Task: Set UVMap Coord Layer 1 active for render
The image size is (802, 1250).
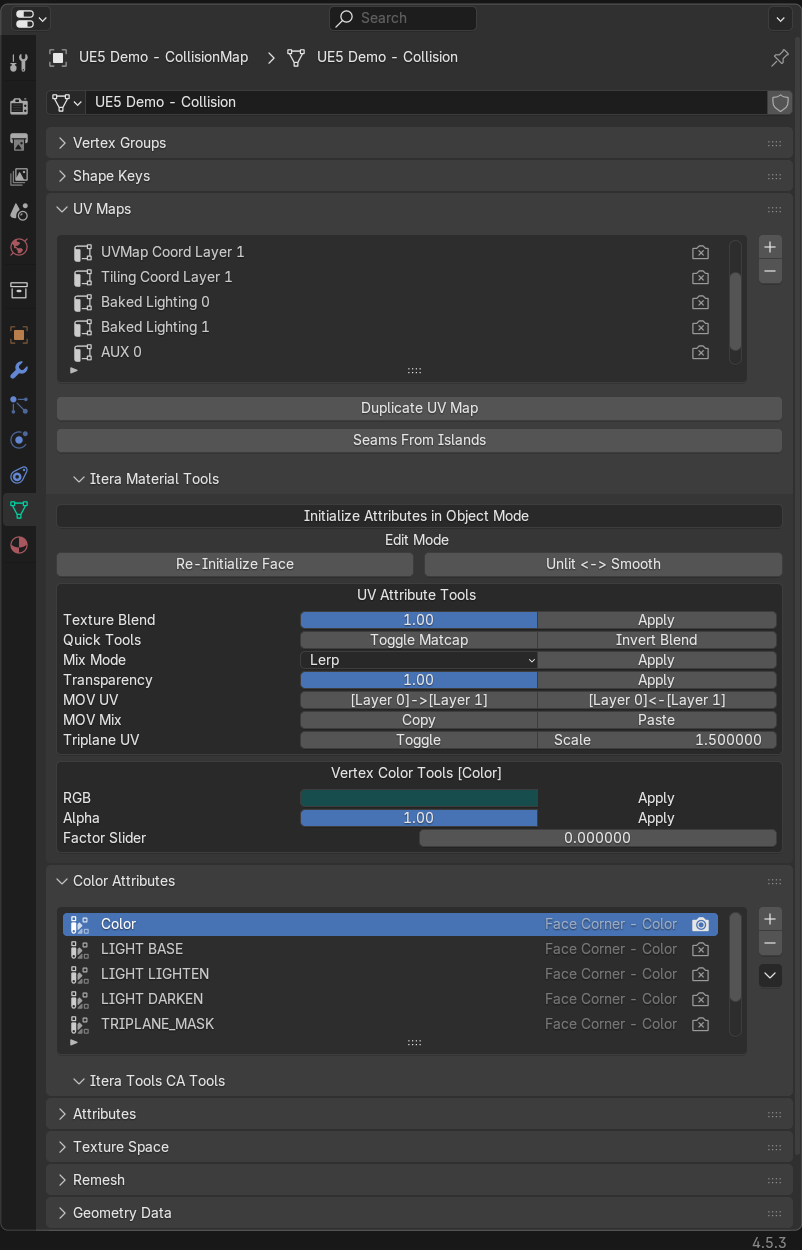Action: tap(701, 252)
